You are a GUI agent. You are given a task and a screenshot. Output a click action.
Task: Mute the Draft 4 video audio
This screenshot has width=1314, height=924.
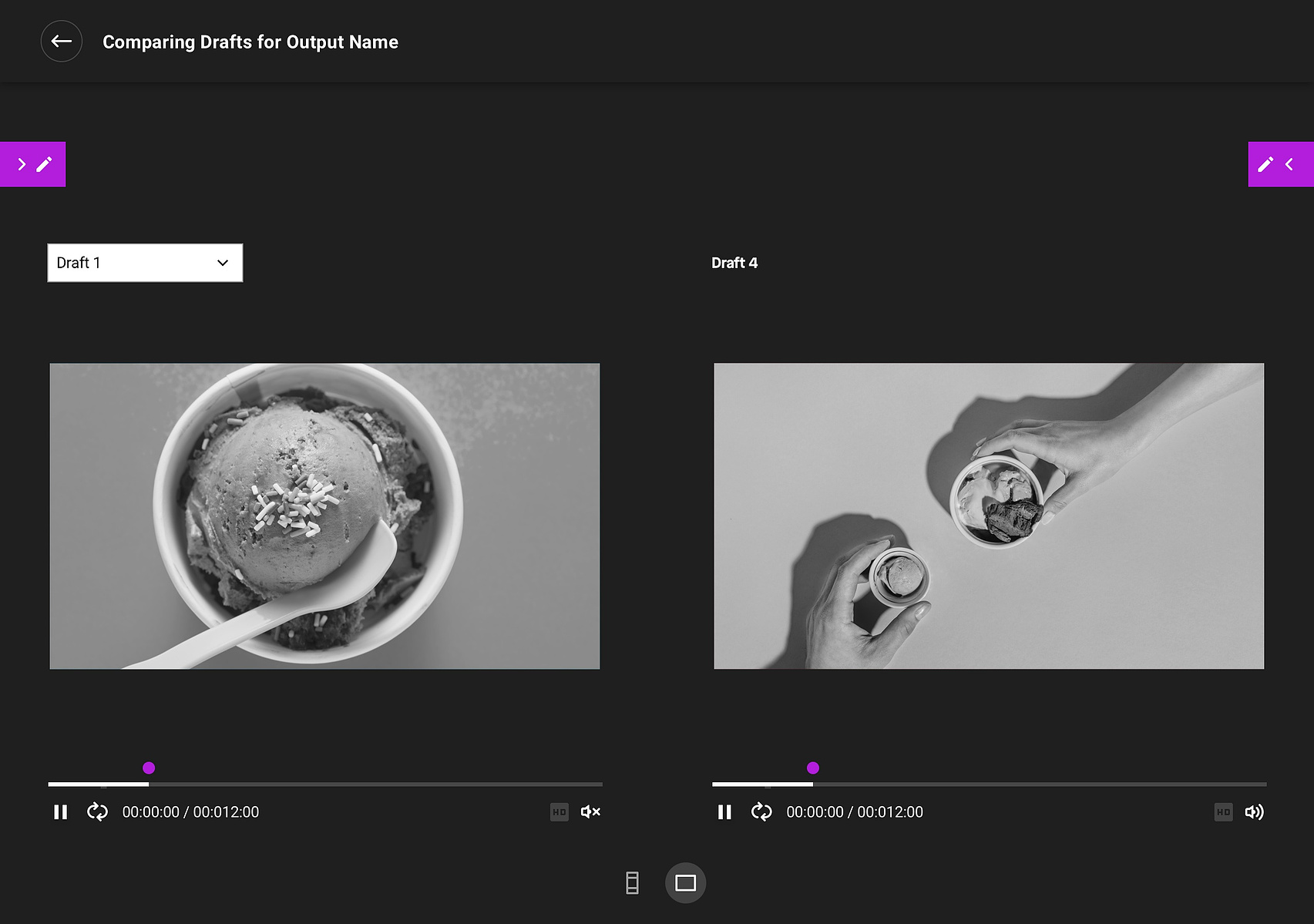1255,811
